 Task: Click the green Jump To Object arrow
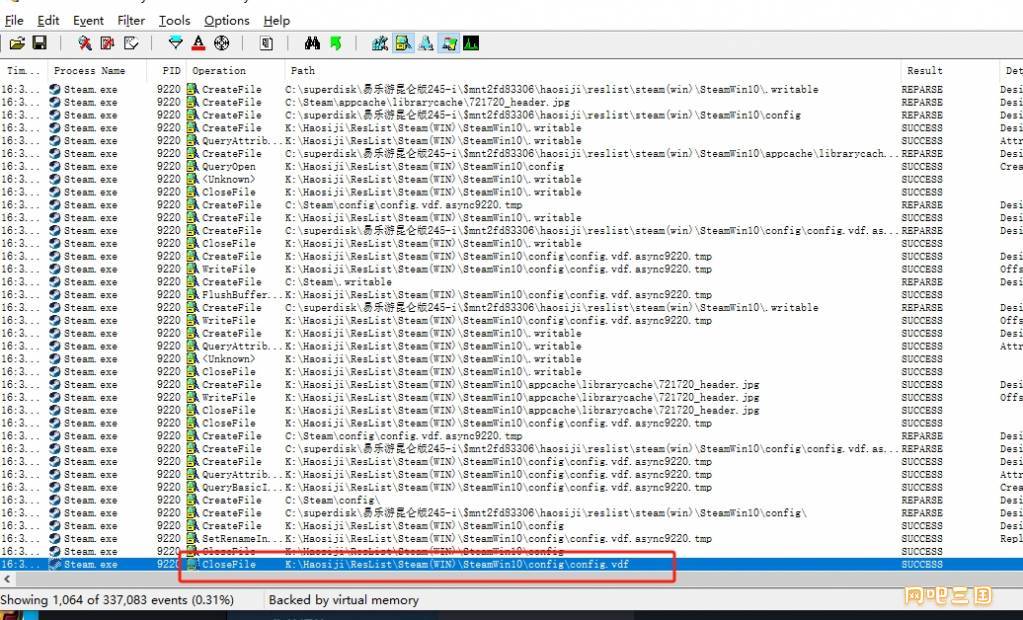tap(335, 43)
